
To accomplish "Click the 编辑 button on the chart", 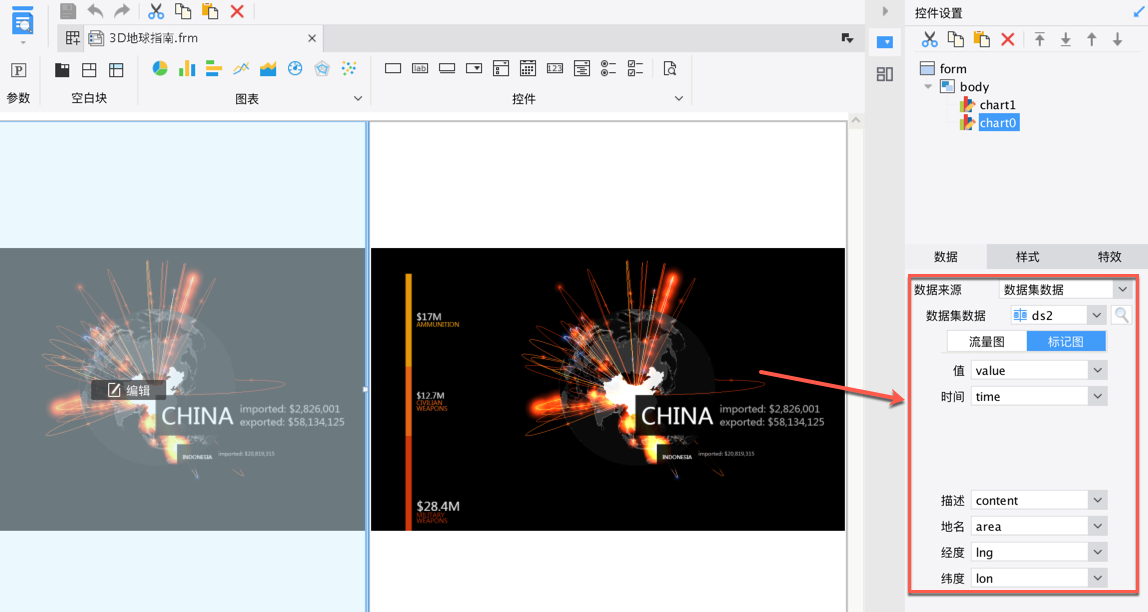I will tap(128, 390).
